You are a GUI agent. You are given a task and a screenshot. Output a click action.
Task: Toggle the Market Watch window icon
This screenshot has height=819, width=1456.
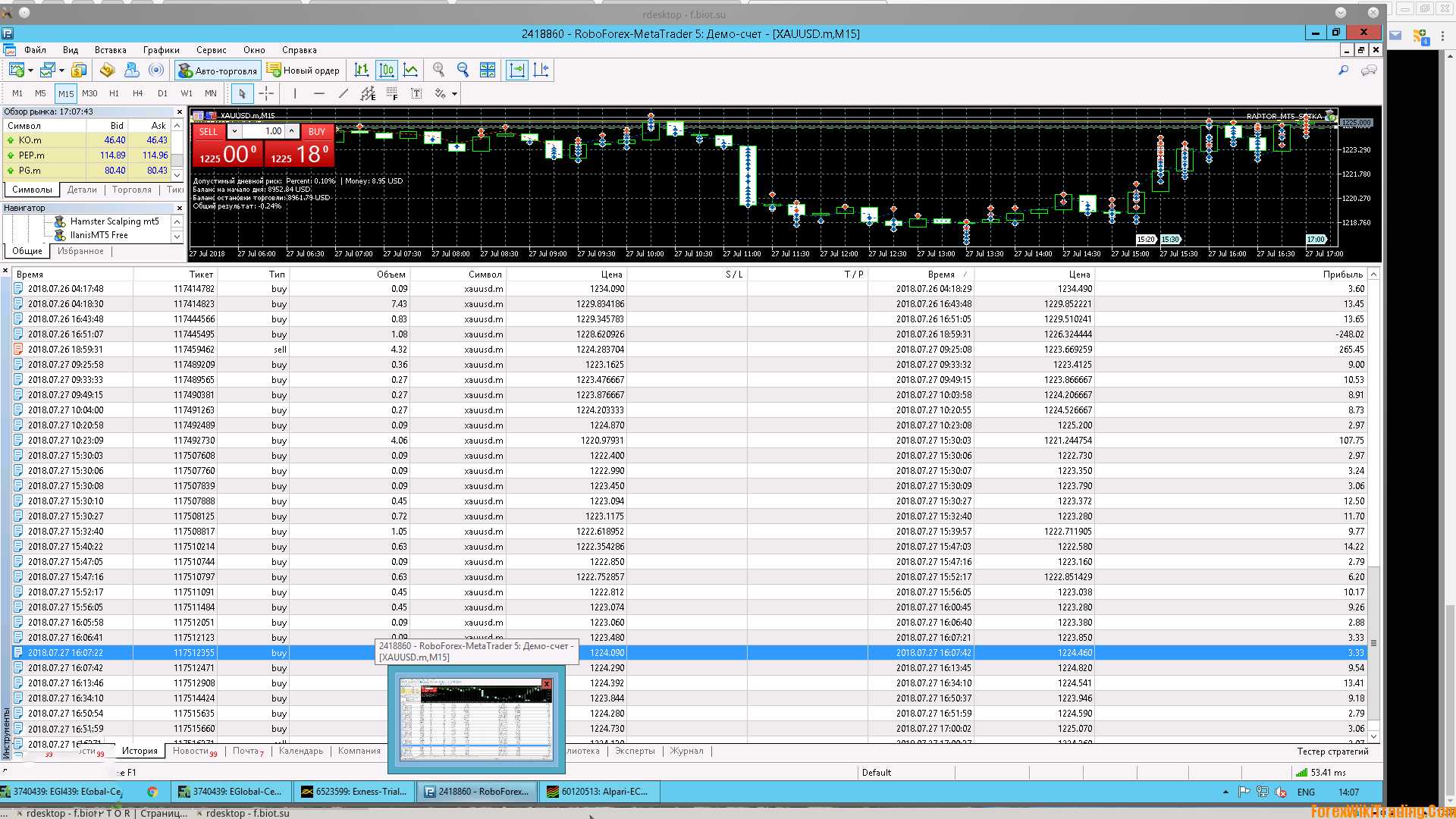tap(79, 71)
